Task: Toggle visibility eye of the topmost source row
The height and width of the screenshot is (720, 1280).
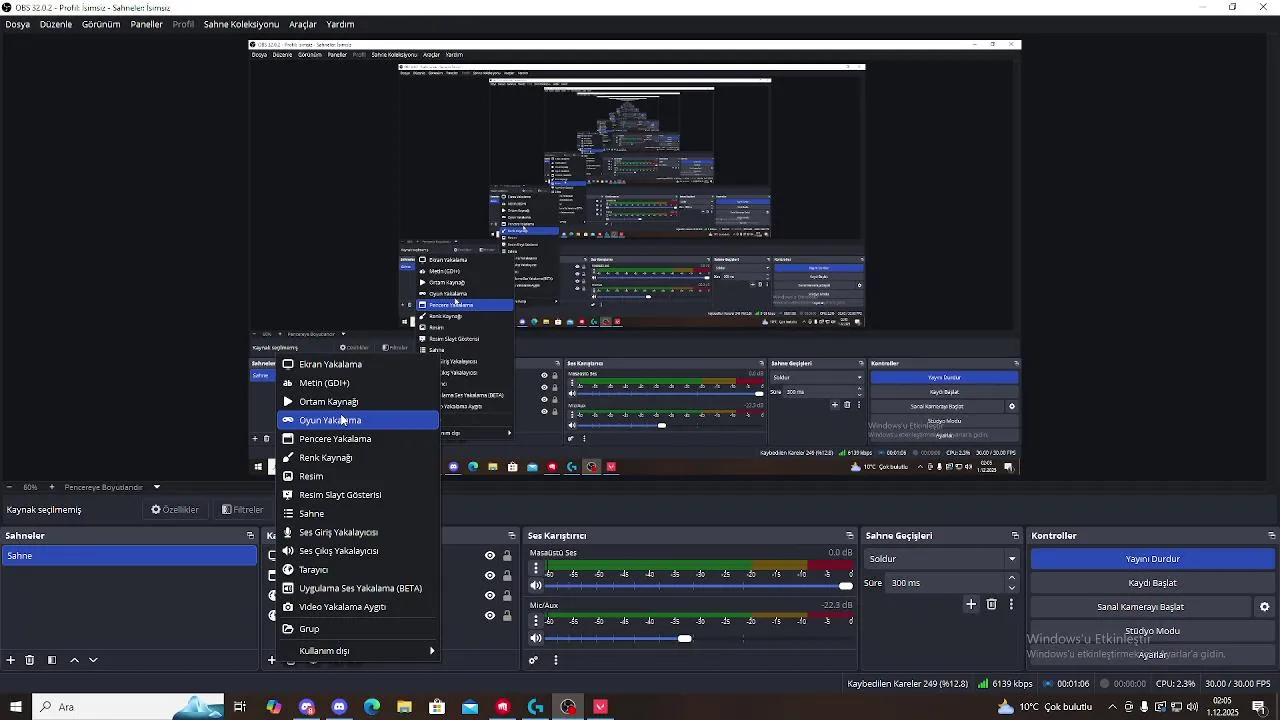Action: point(490,556)
